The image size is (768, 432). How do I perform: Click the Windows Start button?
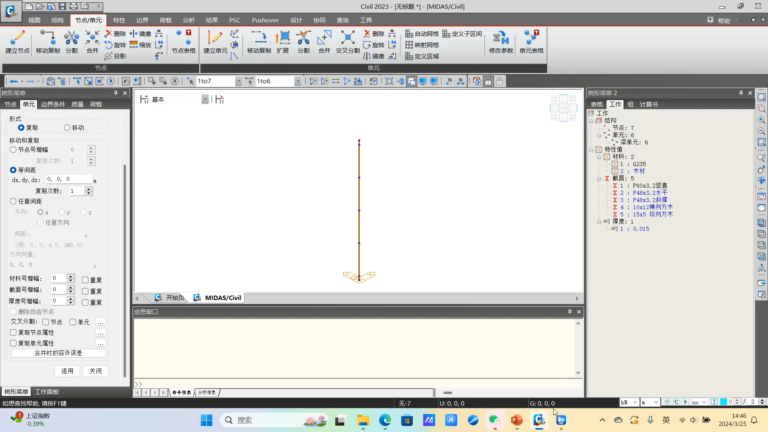pos(207,420)
